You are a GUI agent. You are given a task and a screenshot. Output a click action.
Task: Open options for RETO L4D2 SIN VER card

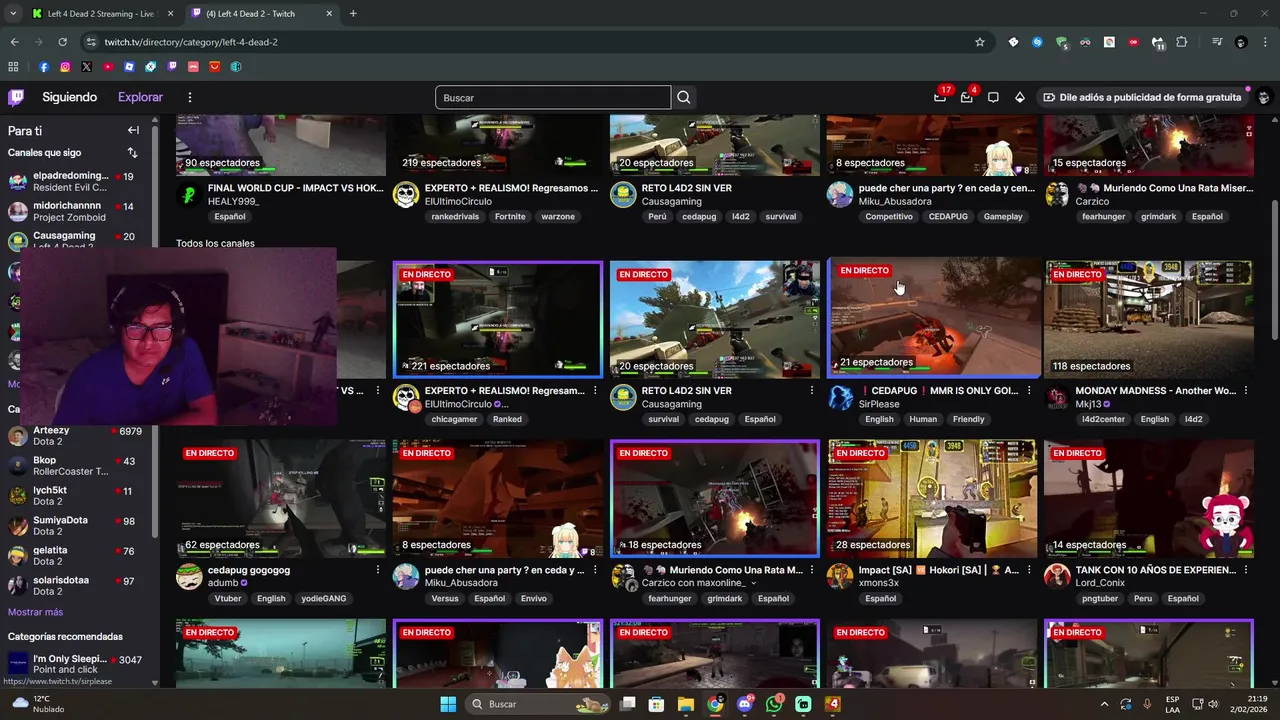[x=812, y=391]
